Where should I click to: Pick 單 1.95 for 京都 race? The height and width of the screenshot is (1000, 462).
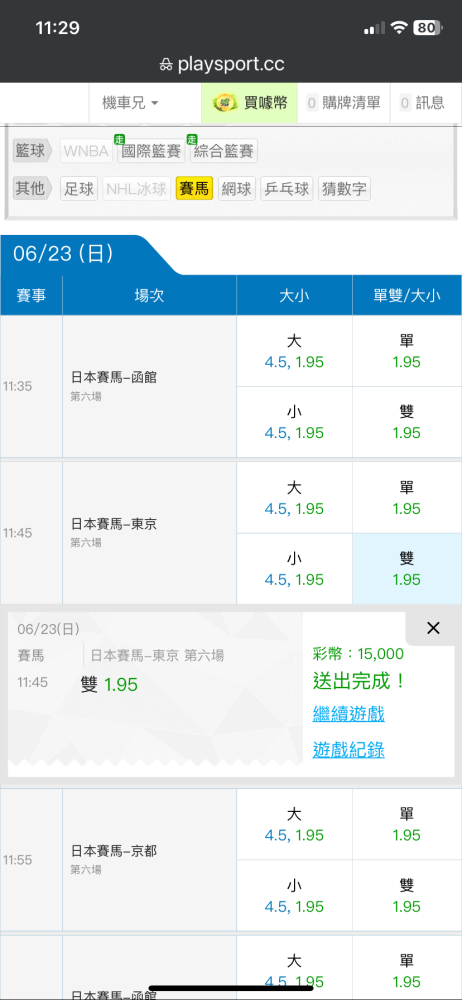coord(406,824)
